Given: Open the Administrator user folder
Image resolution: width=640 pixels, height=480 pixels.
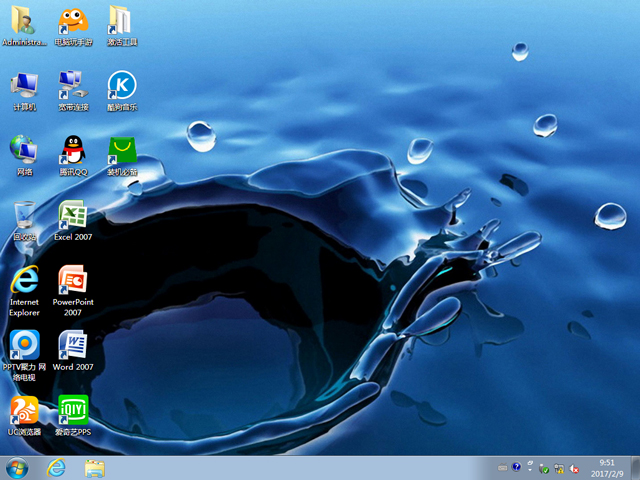Looking at the screenshot, I should click(x=24, y=22).
